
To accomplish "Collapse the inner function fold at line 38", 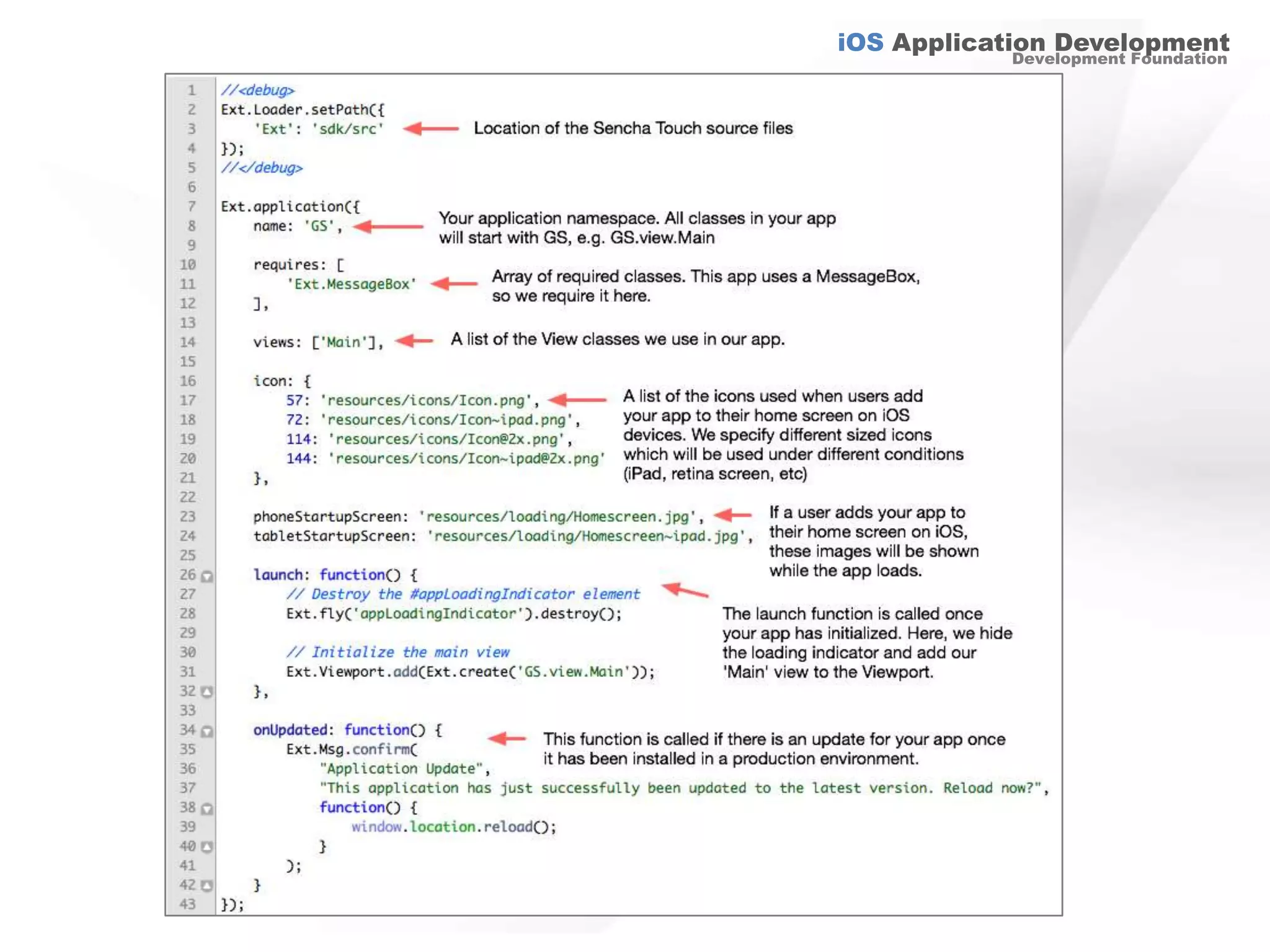I will [x=207, y=808].
